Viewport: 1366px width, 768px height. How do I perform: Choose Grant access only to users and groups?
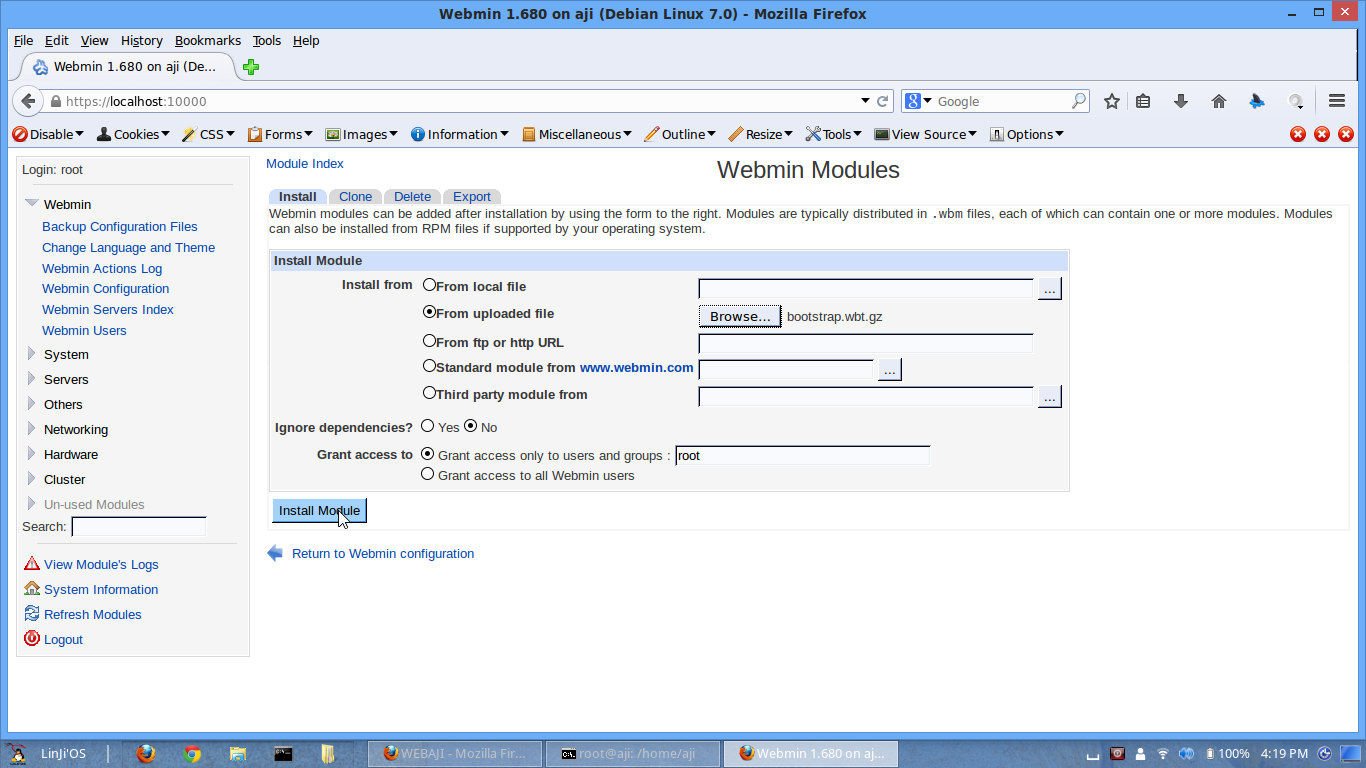(428, 454)
